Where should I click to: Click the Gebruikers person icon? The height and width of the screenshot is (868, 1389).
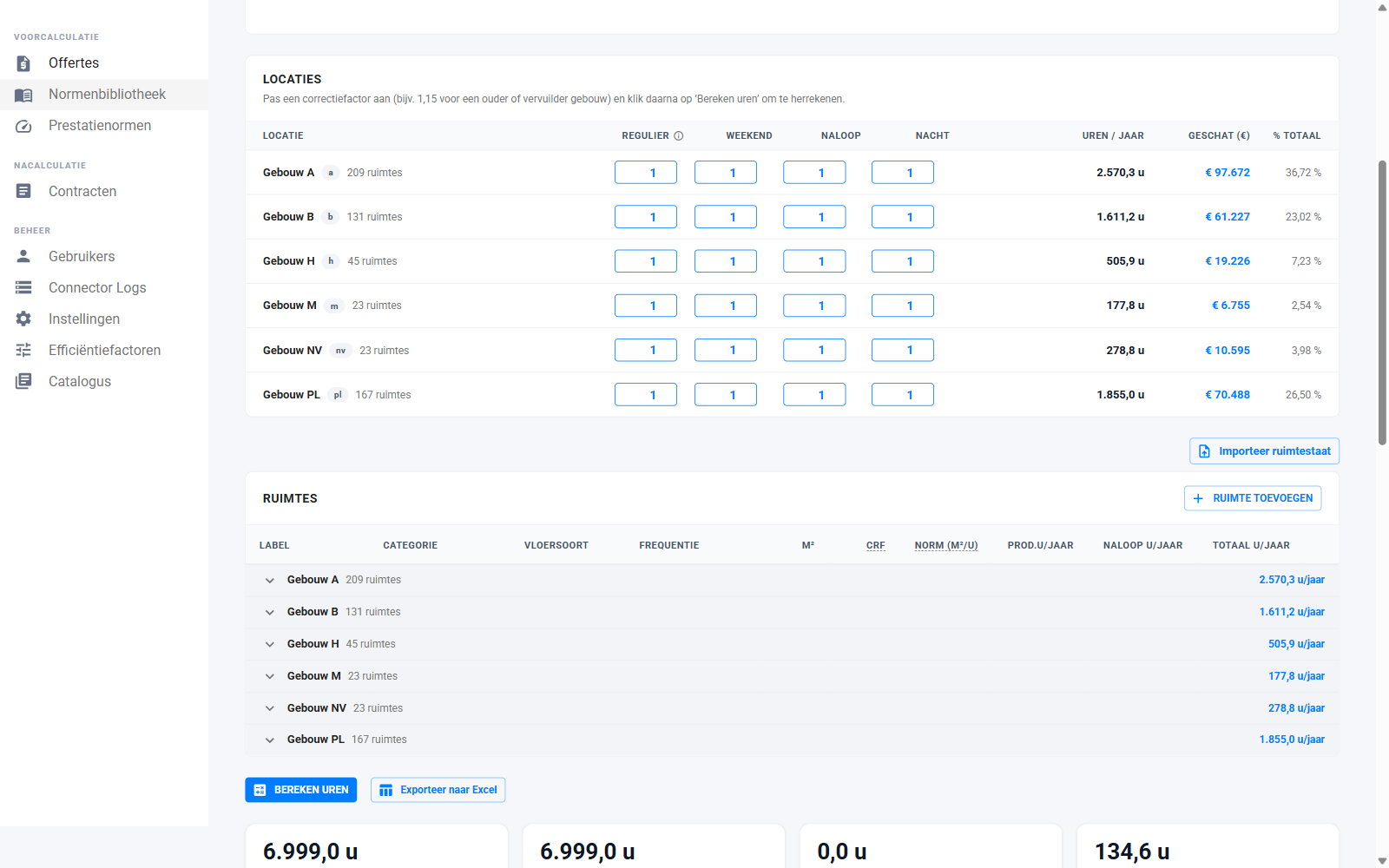pyautogui.click(x=23, y=256)
